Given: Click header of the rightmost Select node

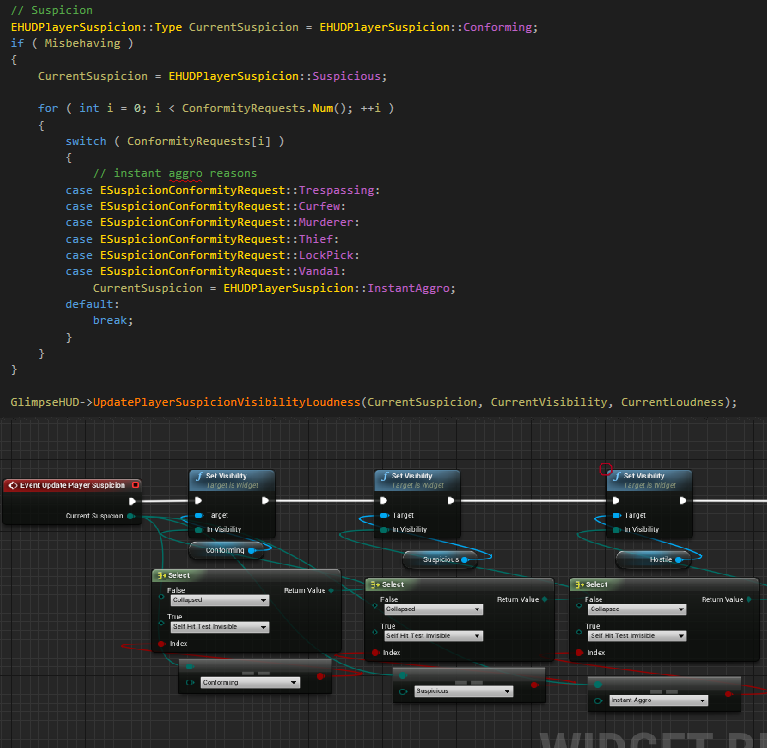Looking at the screenshot, I should pyautogui.click(x=664, y=585).
